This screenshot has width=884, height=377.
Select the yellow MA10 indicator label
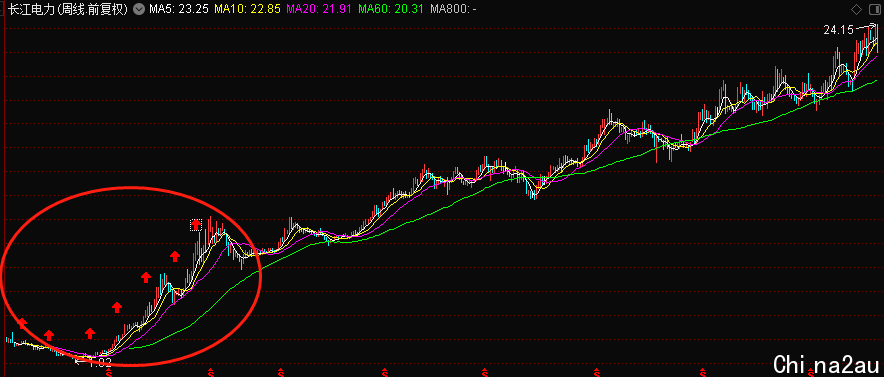pyautogui.click(x=247, y=10)
